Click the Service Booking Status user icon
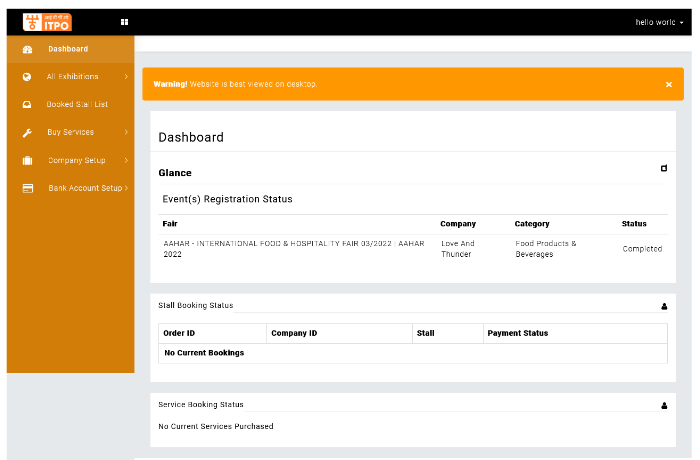The width and height of the screenshot is (700, 460). click(664, 406)
